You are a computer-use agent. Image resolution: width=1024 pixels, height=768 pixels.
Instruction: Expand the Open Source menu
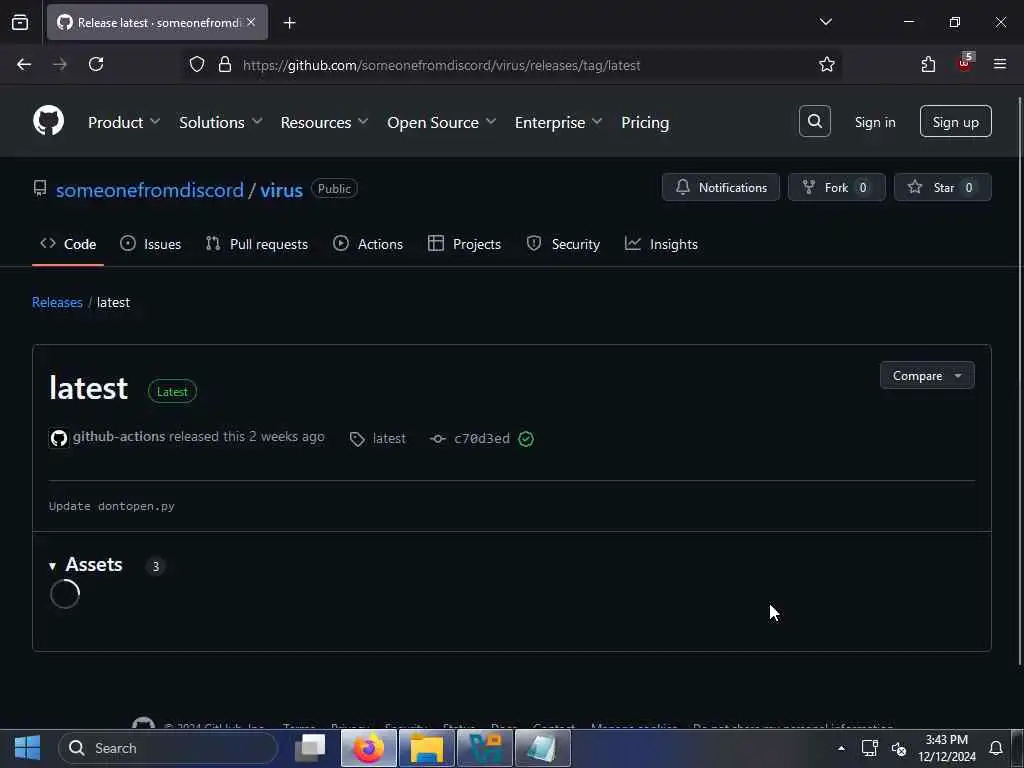441,122
